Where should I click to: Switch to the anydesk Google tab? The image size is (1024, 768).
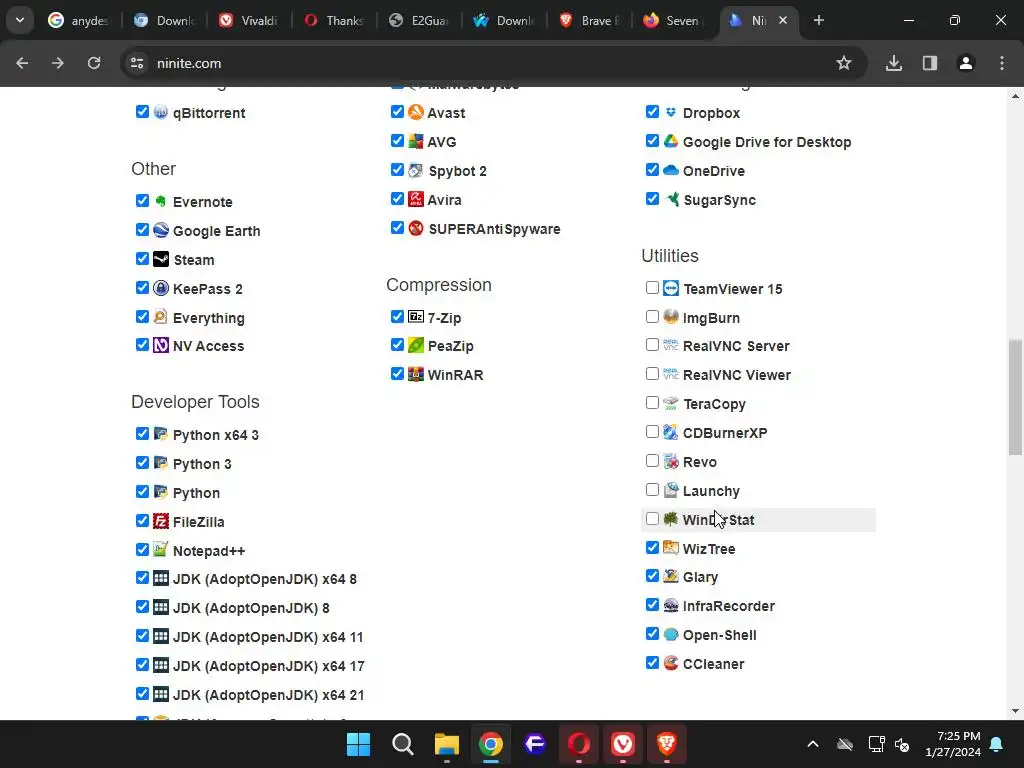click(x=78, y=20)
